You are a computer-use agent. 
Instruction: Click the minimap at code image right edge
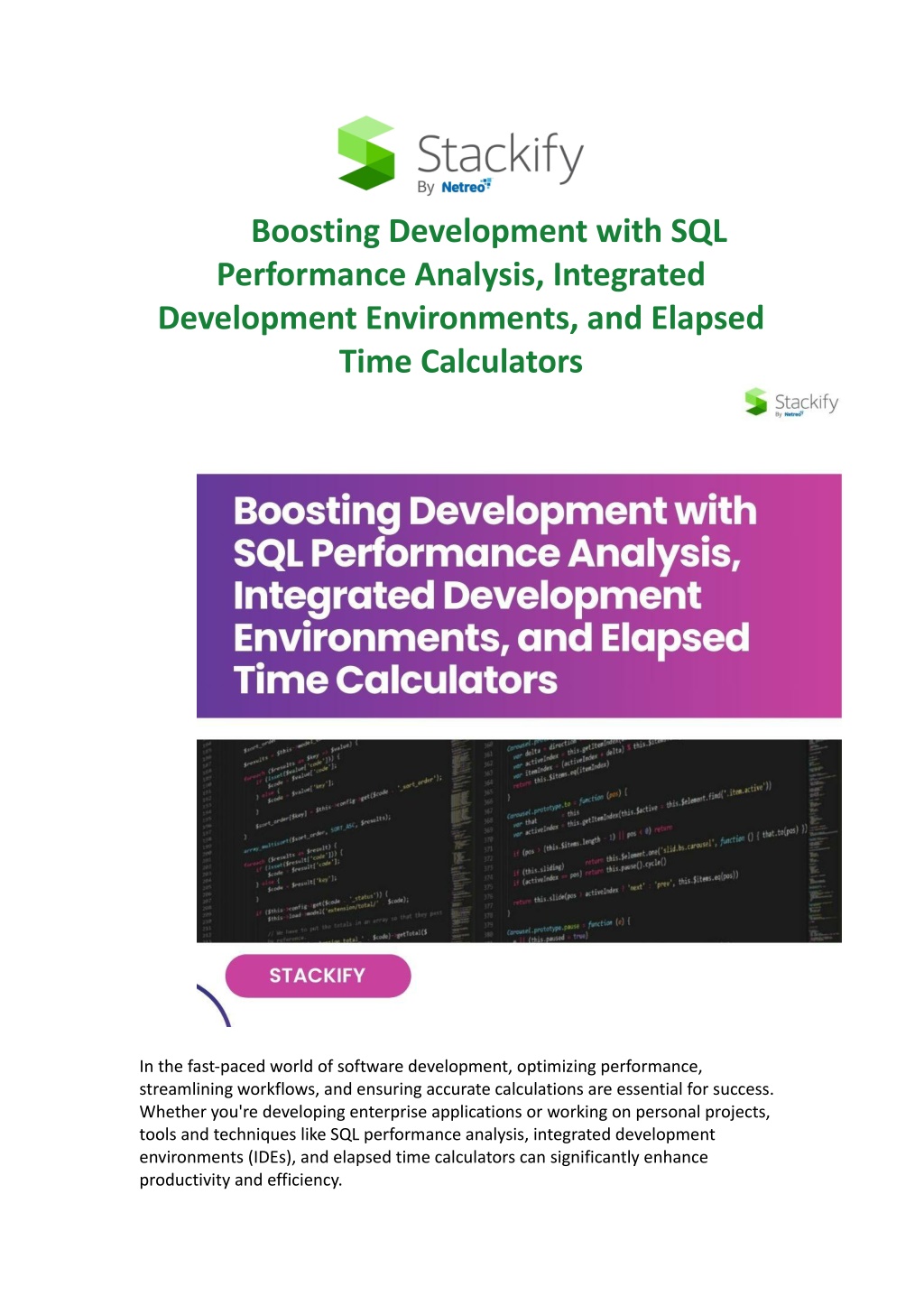pos(823,841)
